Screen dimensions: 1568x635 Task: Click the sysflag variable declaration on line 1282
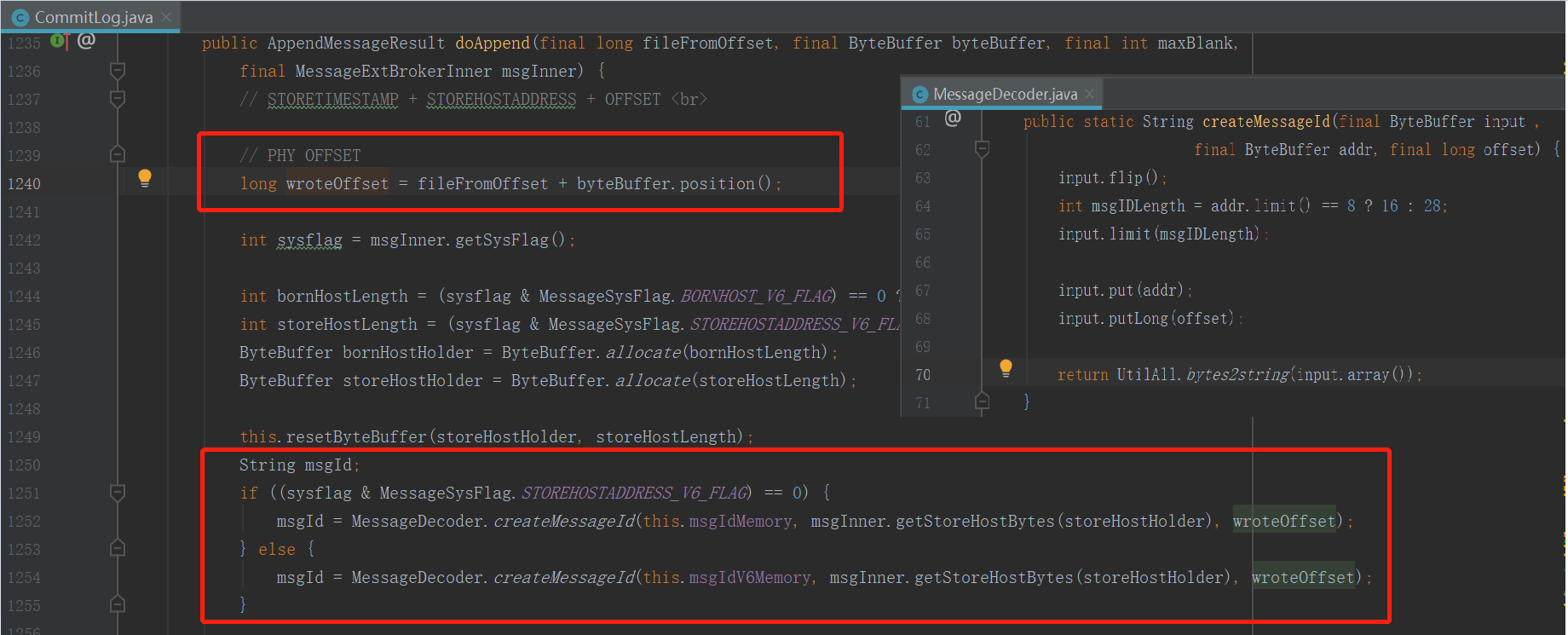point(309,240)
